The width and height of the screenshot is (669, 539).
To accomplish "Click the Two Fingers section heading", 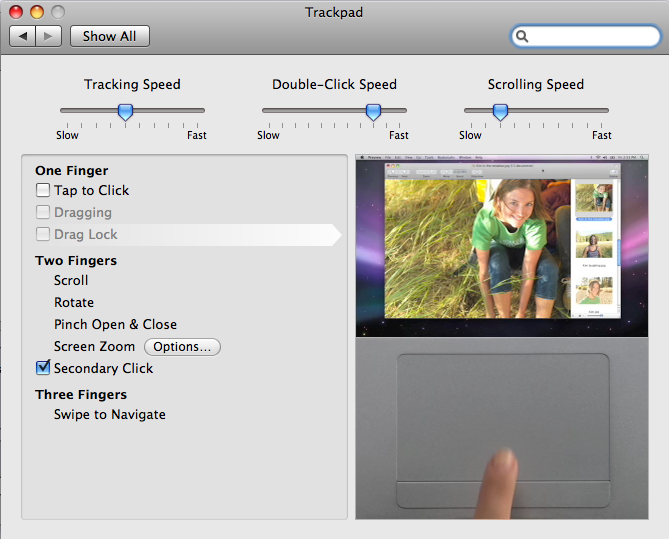I will [76, 261].
